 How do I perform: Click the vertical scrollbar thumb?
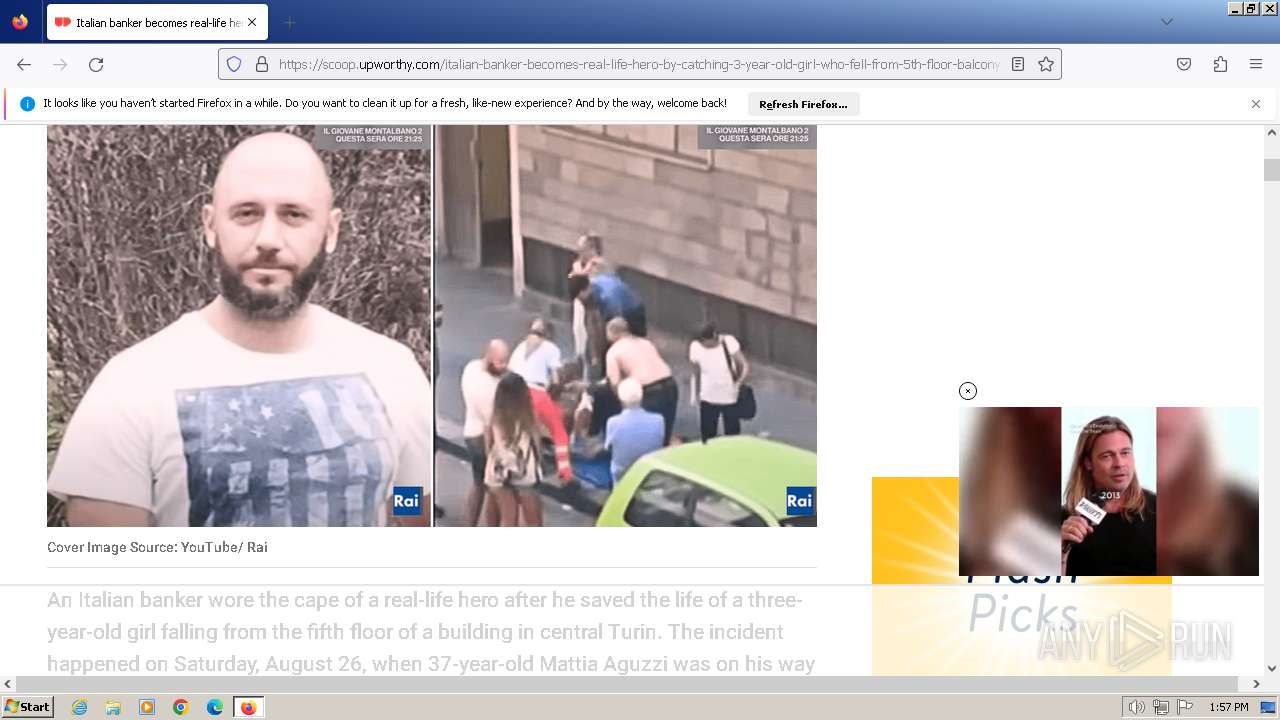(x=1272, y=170)
